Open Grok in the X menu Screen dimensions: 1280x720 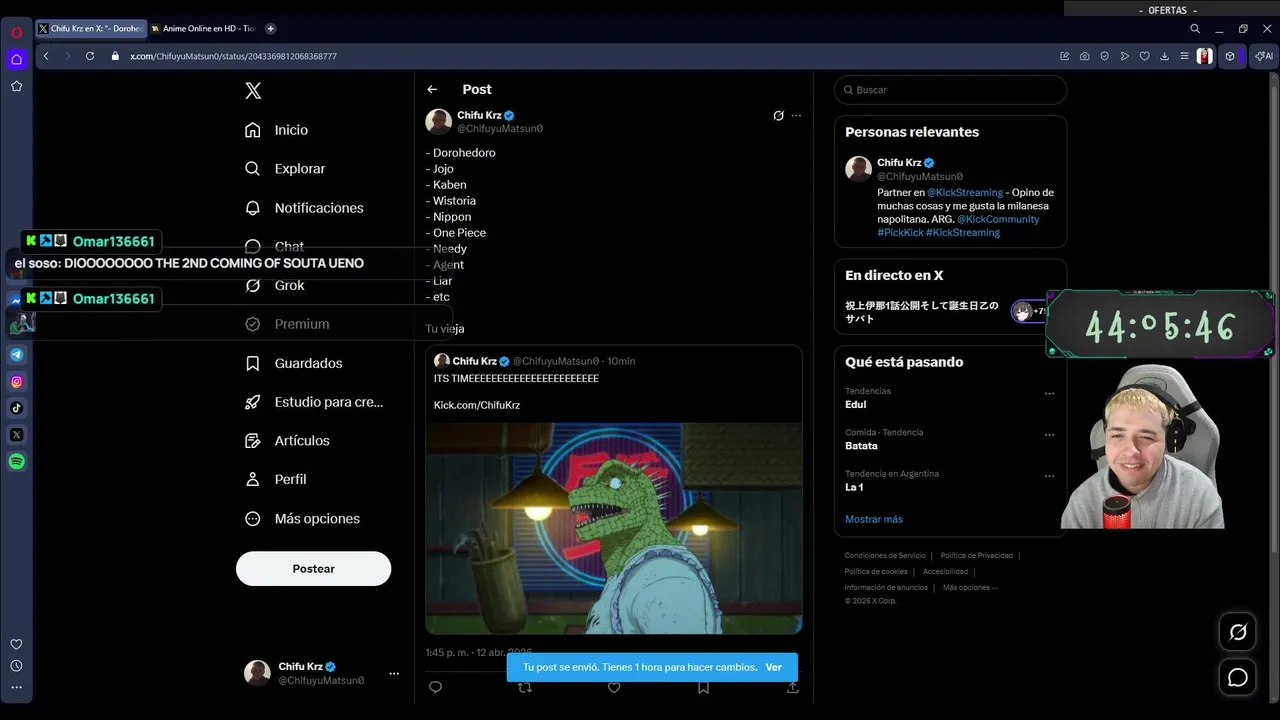point(276,286)
